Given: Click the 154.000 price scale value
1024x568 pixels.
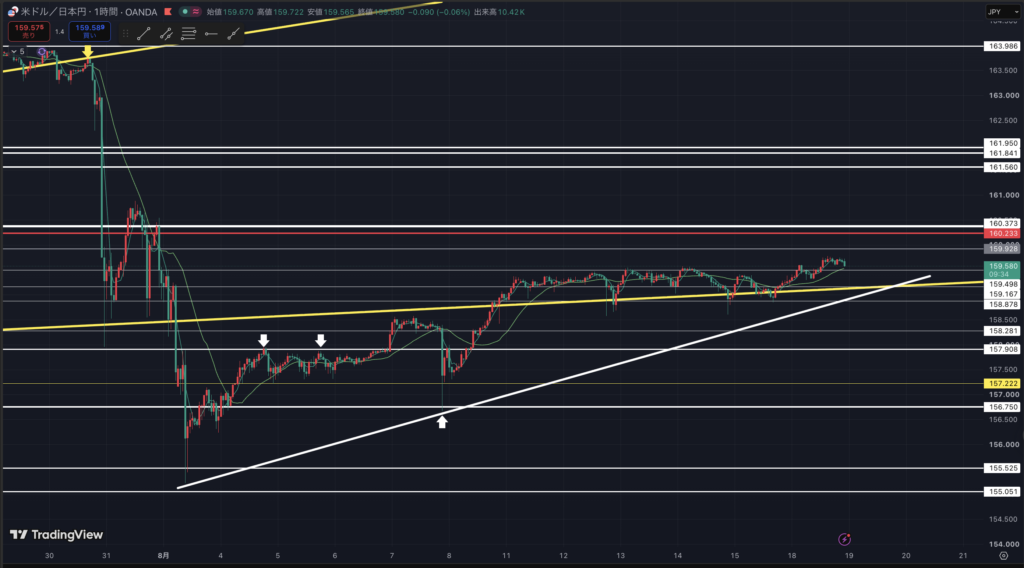Looking at the screenshot, I should point(1004,544).
